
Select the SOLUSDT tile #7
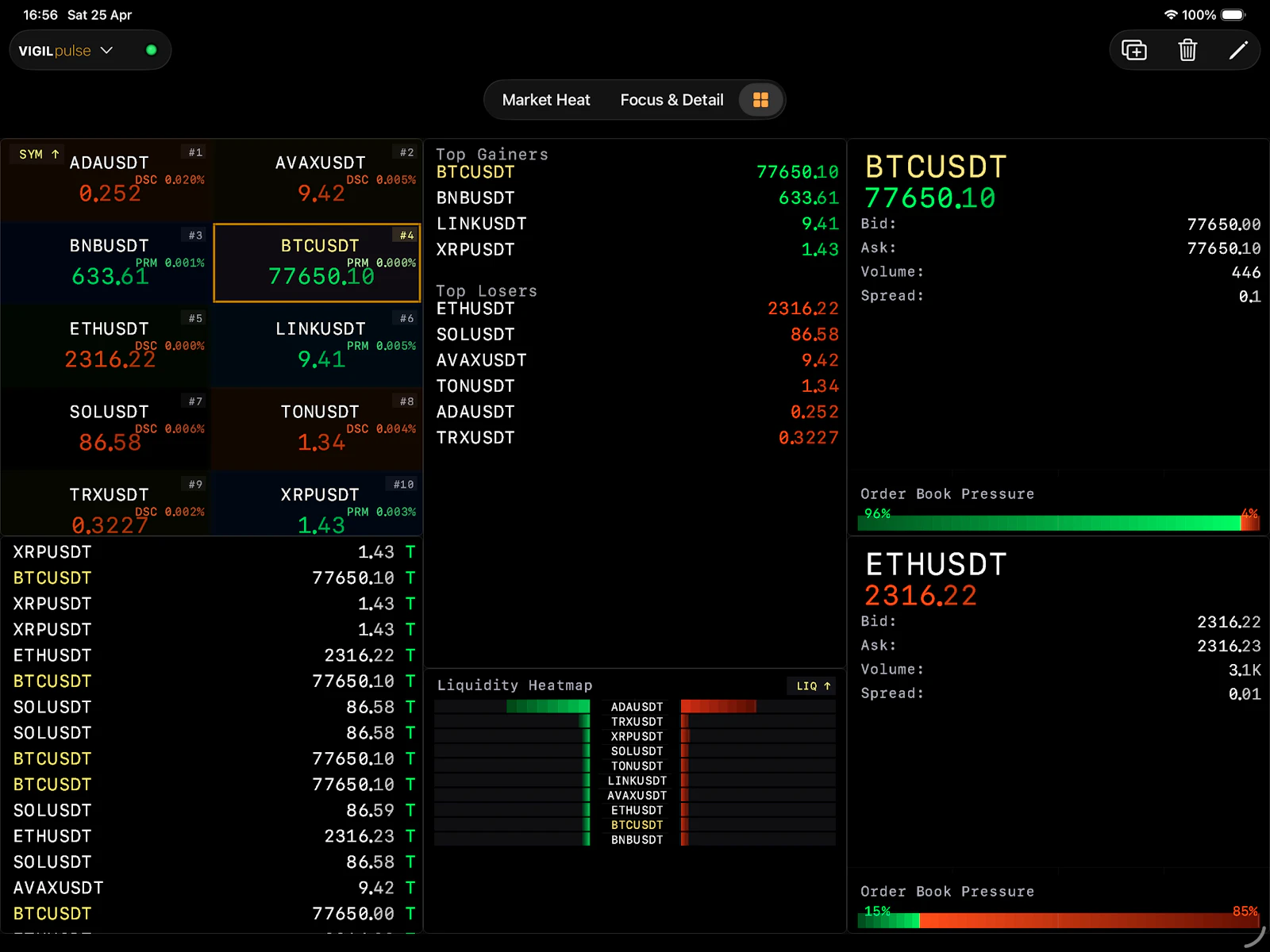[106, 429]
